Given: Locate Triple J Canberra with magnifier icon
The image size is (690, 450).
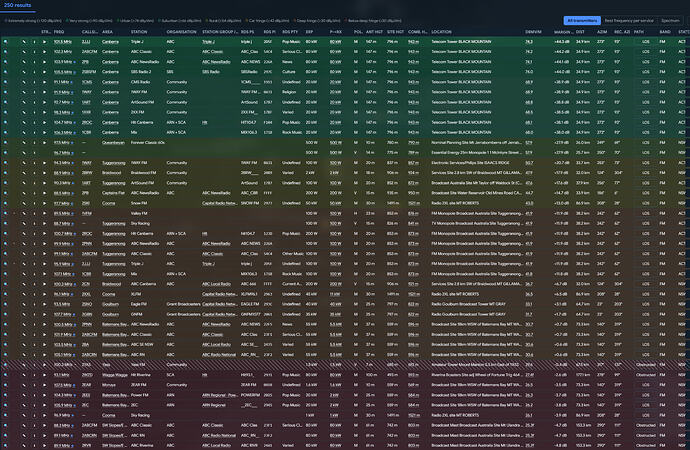Looking at the screenshot, I should [x=5, y=42].
